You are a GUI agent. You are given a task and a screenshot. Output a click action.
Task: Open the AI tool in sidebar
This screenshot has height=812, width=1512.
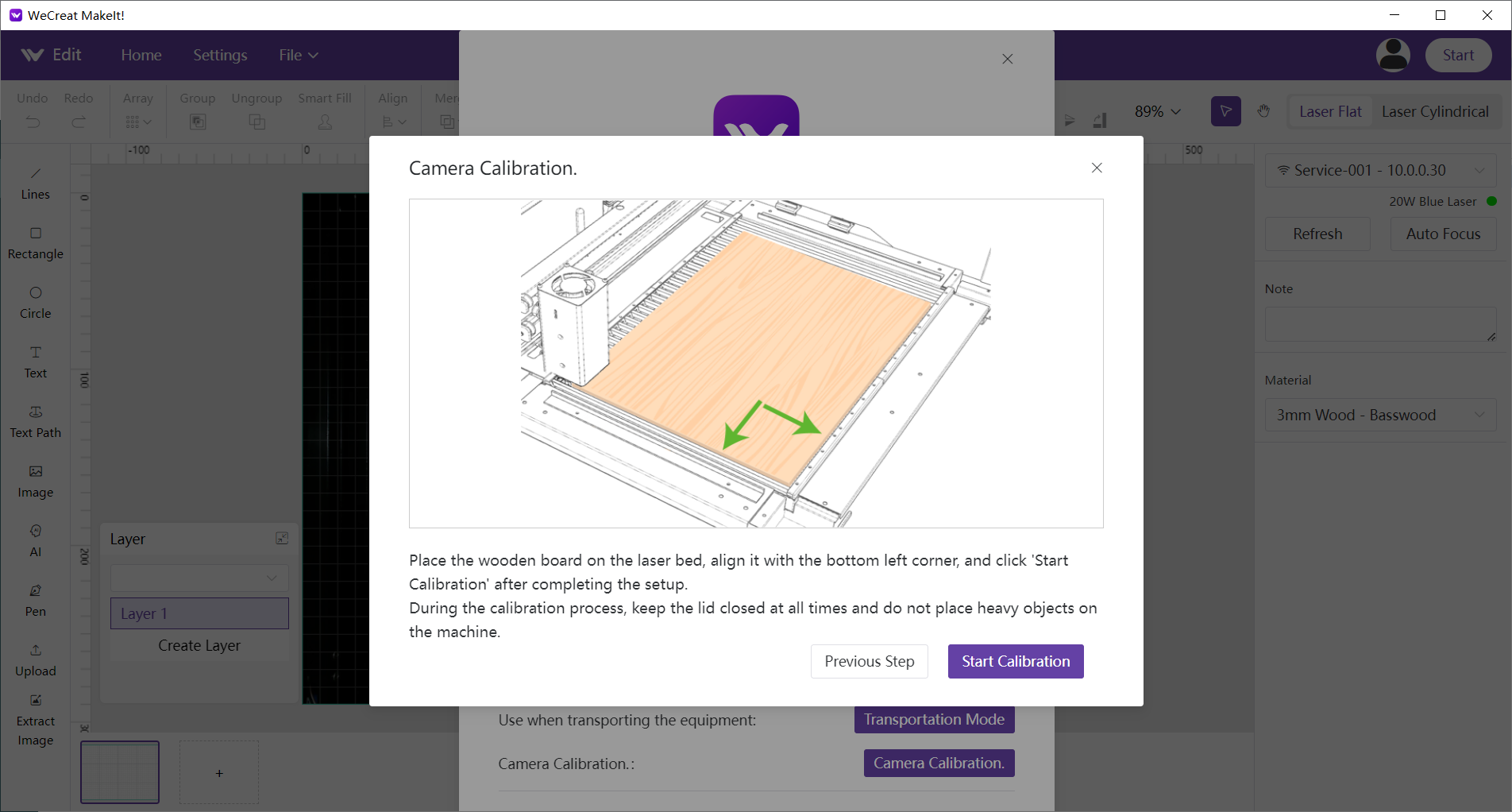pyautogui.click(x=35, y=540)
